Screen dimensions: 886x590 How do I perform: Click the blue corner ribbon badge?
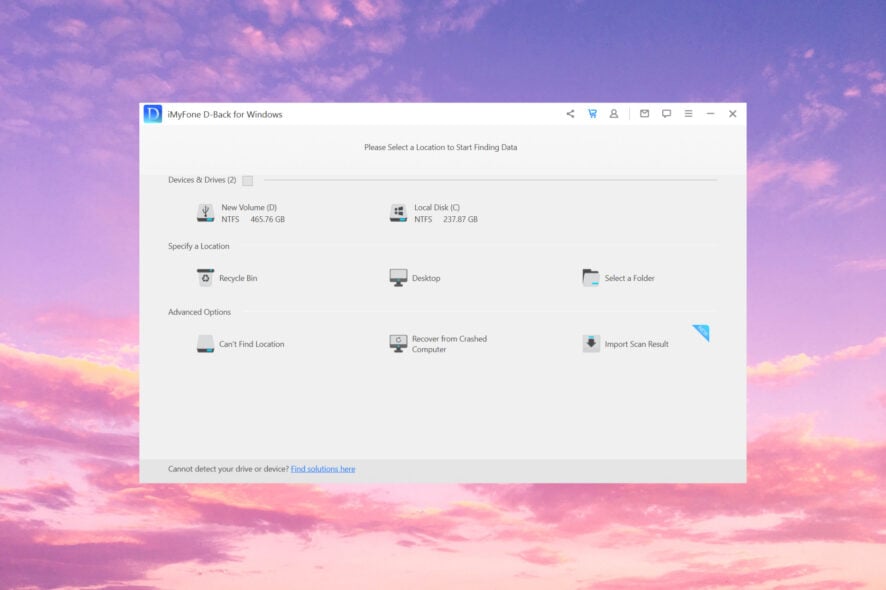coord(702,332)
